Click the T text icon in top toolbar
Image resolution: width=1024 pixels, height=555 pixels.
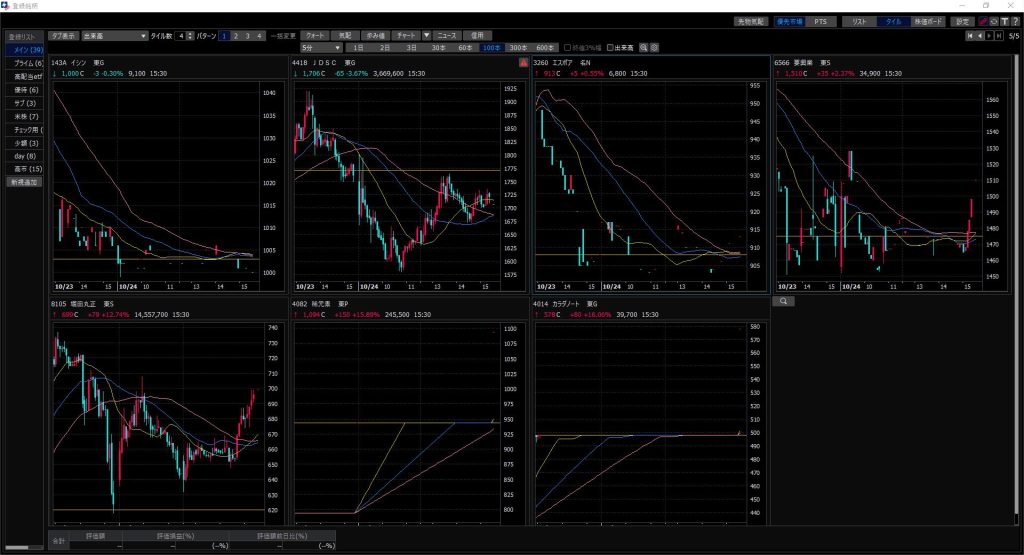click(1004, 21)
